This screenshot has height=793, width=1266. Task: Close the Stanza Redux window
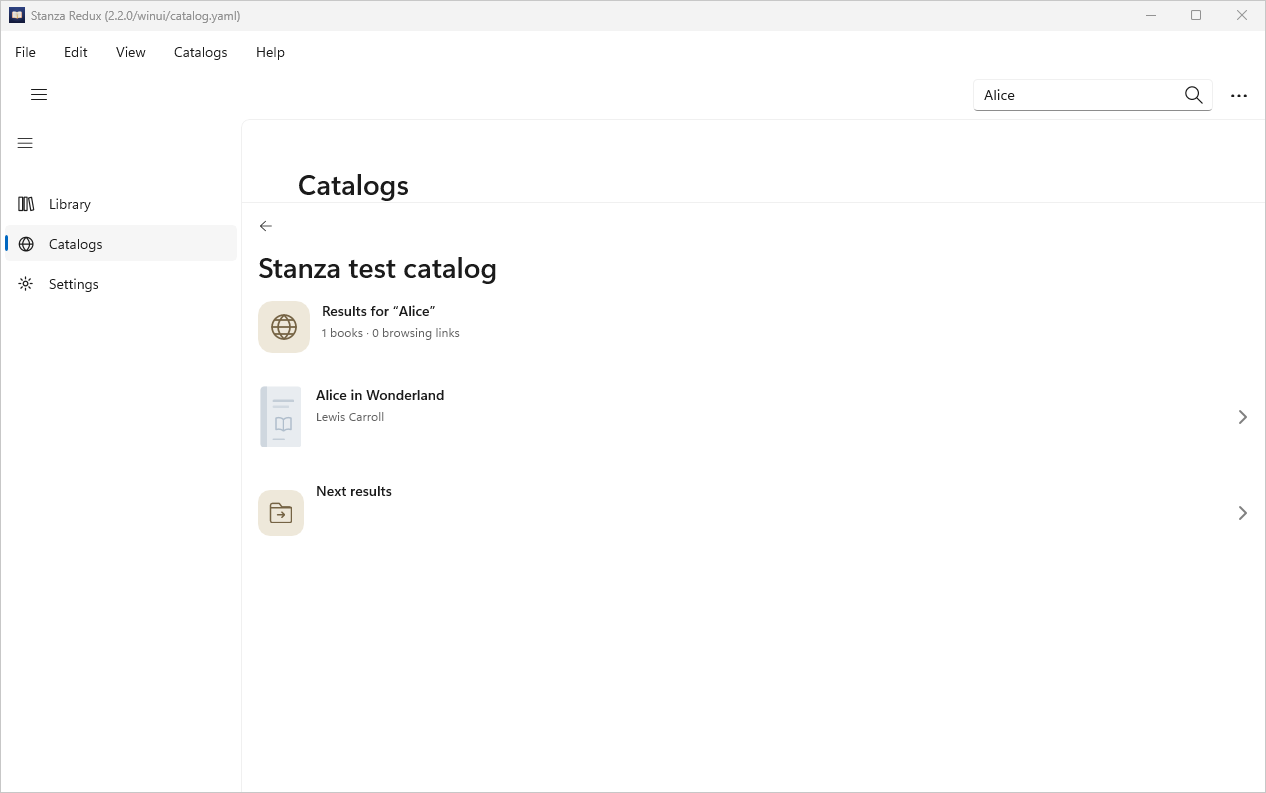coord(1242,15)
